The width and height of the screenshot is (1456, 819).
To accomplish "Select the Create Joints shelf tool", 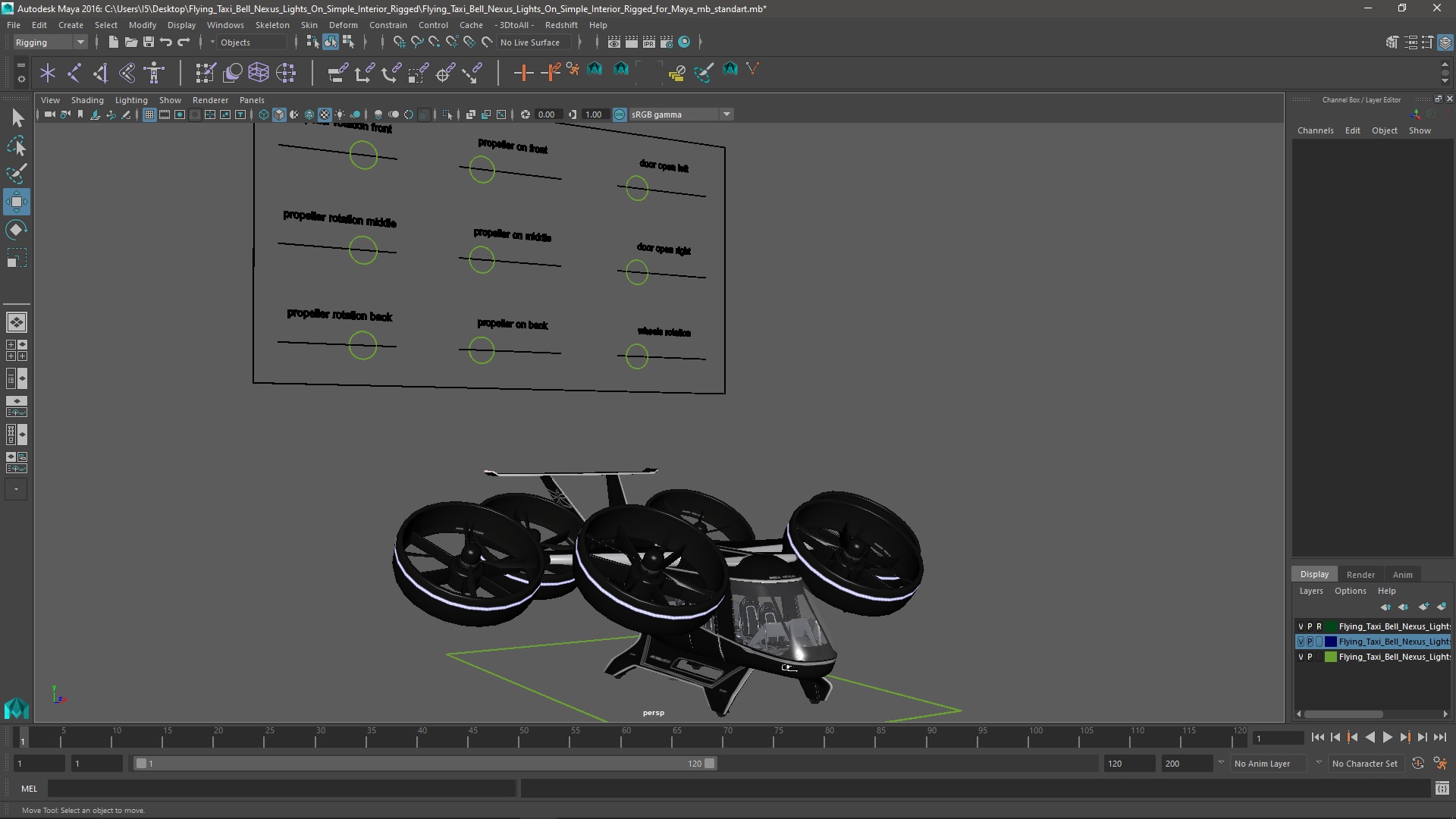I will [74, 73].
